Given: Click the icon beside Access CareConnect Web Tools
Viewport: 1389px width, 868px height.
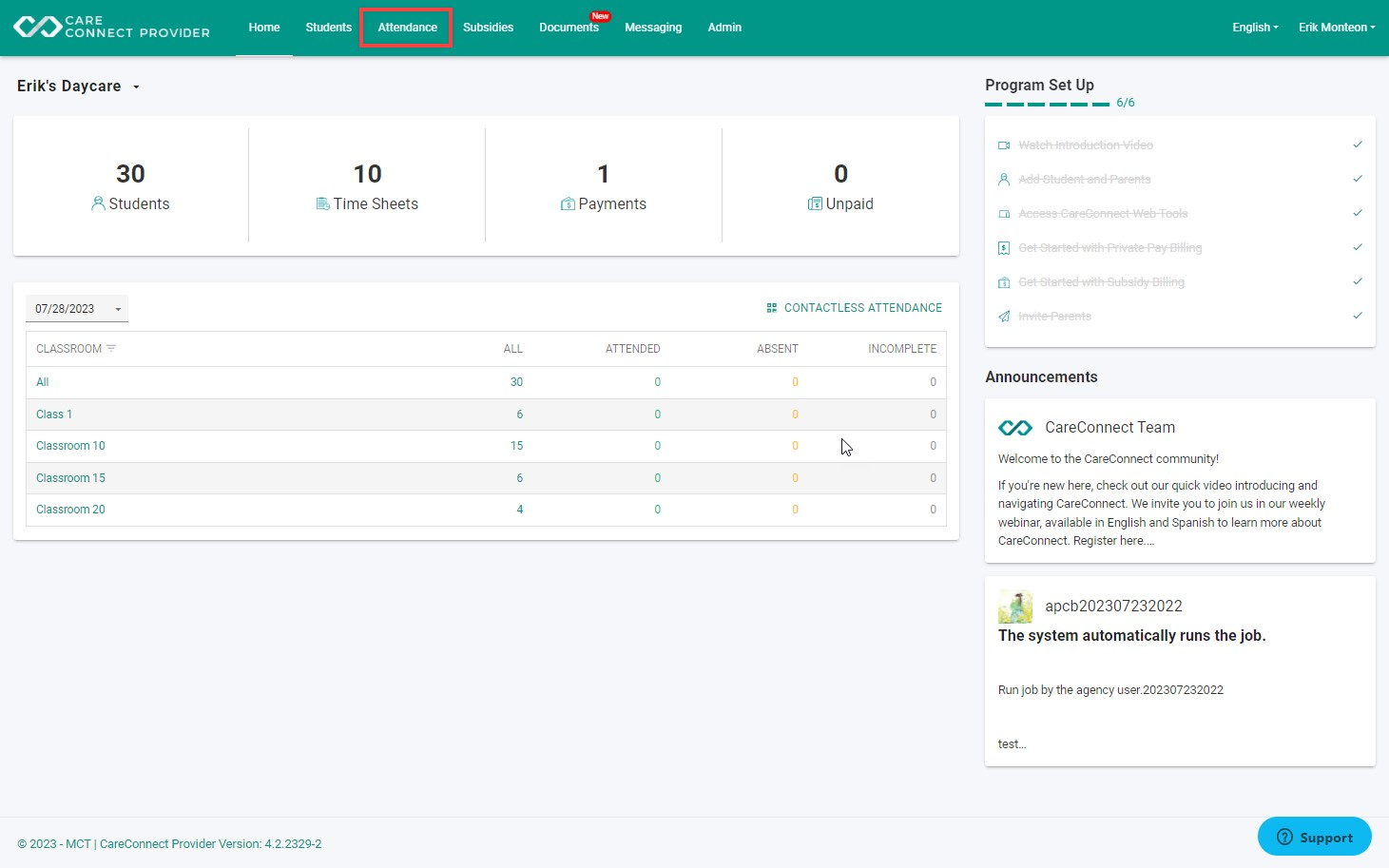Looking at the screenshot, I should pos(1004,214).
